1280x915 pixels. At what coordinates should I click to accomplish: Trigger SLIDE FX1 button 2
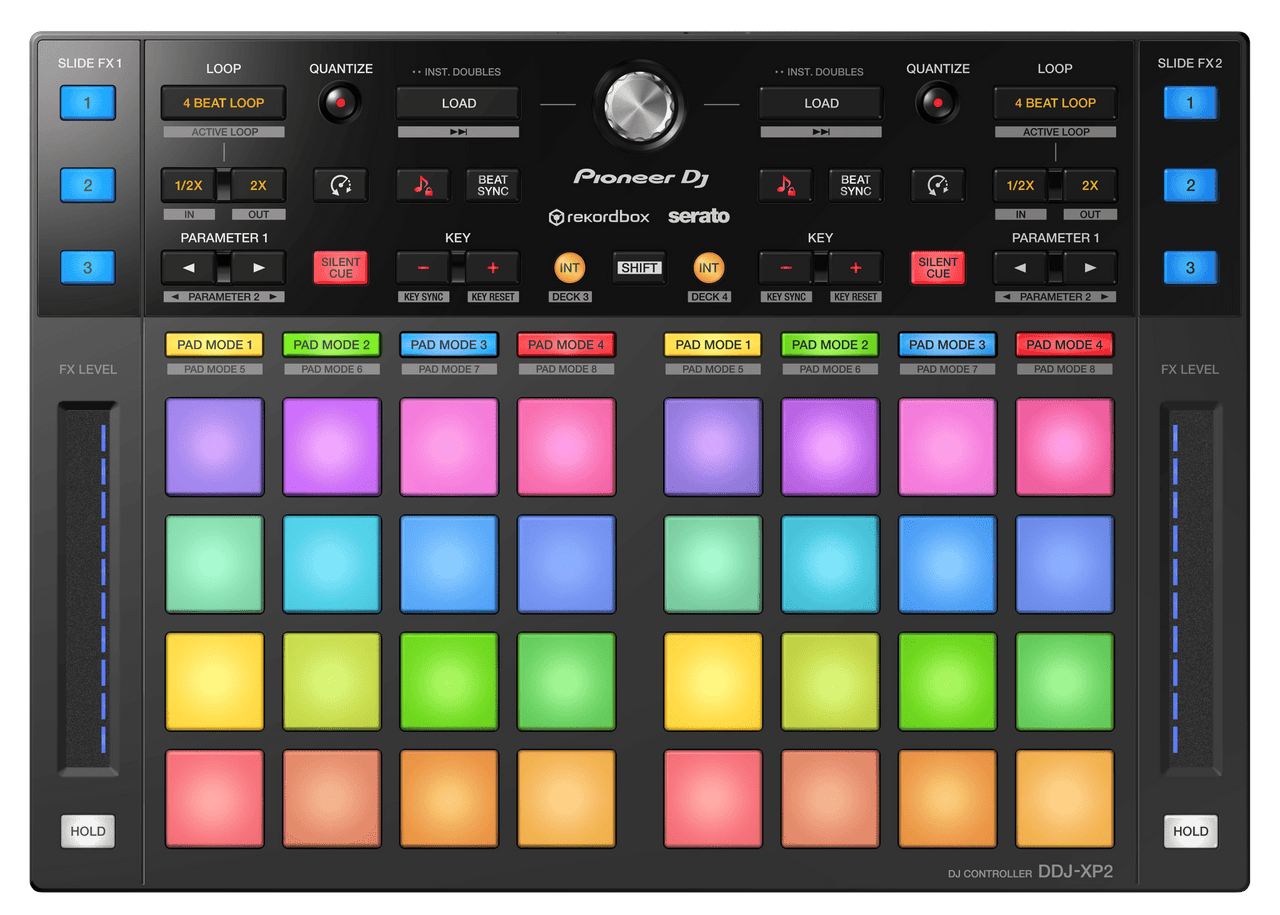pos(88,185)
